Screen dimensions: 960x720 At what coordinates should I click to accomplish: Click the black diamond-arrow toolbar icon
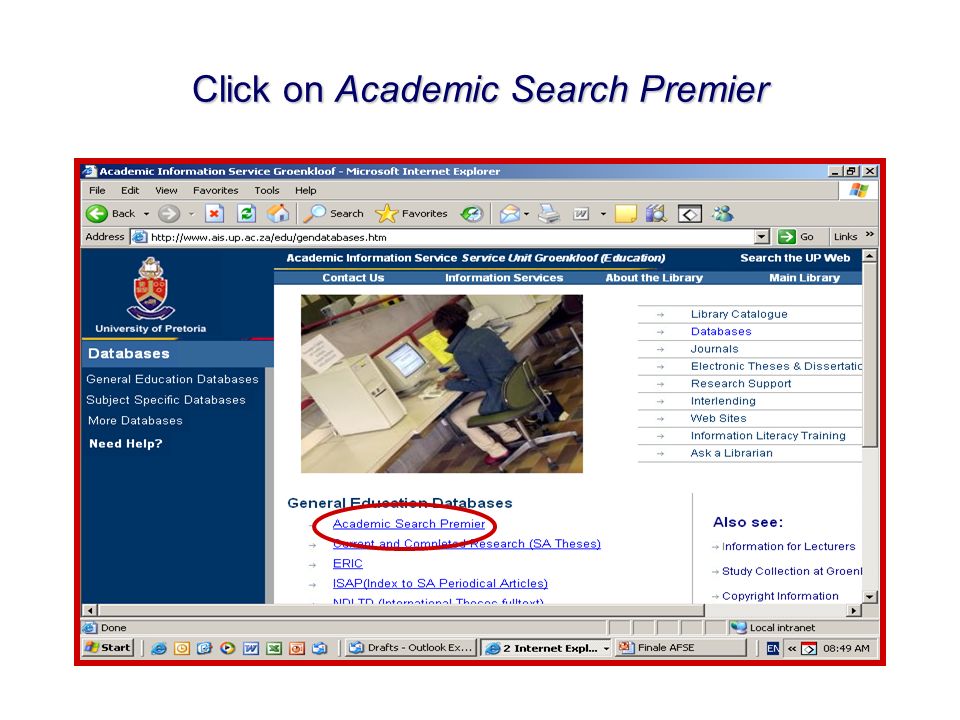(x=689, y=214)
